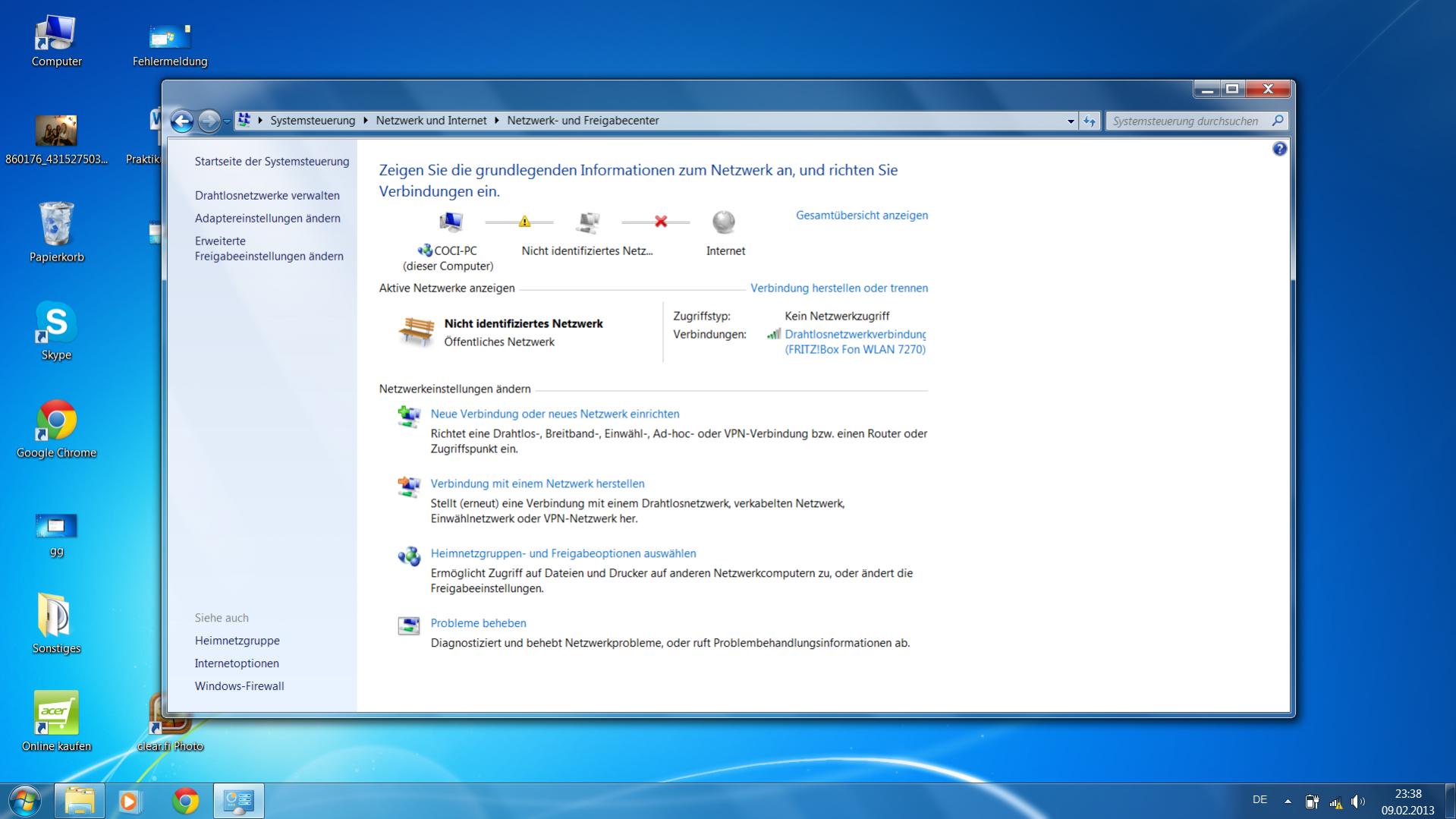Click the homegroup spheres icon
Image resolution: width=1456 pixels, height=819 pixels.
408,556
